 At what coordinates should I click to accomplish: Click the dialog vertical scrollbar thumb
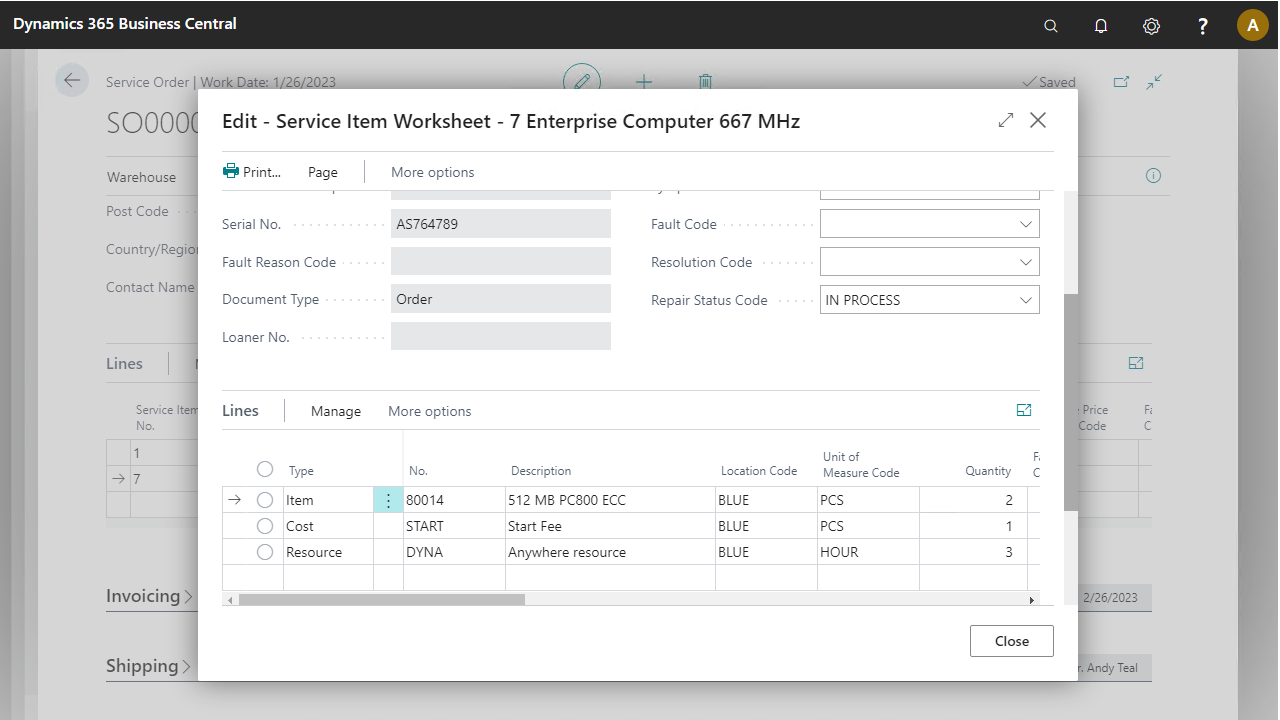click(1071, 402)
